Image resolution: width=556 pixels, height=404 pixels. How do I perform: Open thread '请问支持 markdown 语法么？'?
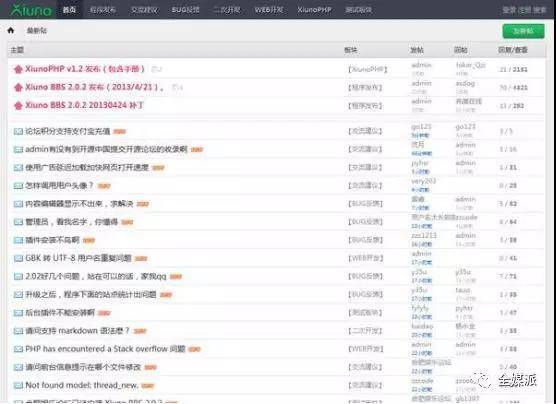pyautogui.click(x=78, y=331)
